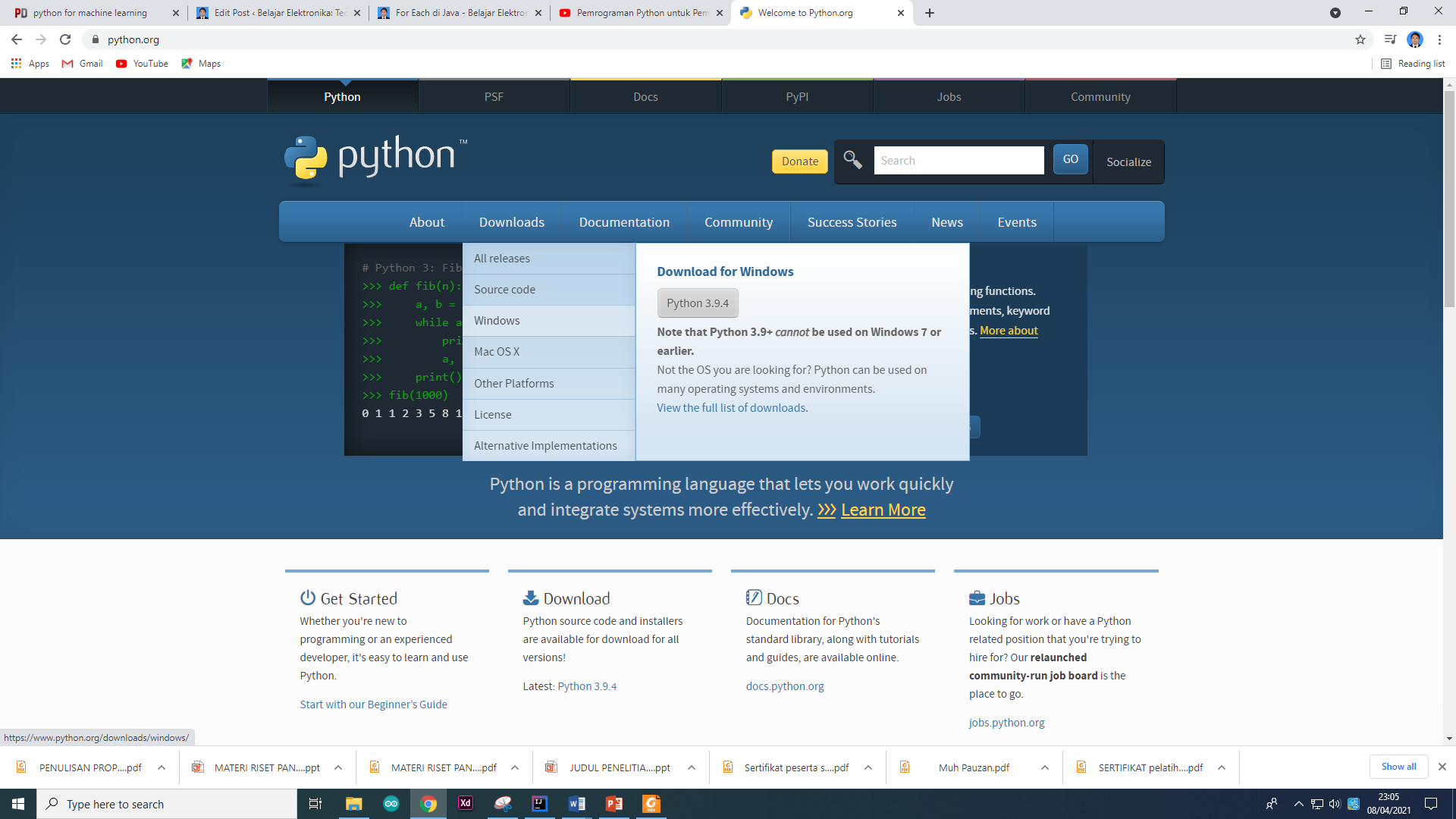This screenshot has height=819, width=1456.
Task: Open the docs.python.org link
Action: pyautogui.click(x=785, y=686)
